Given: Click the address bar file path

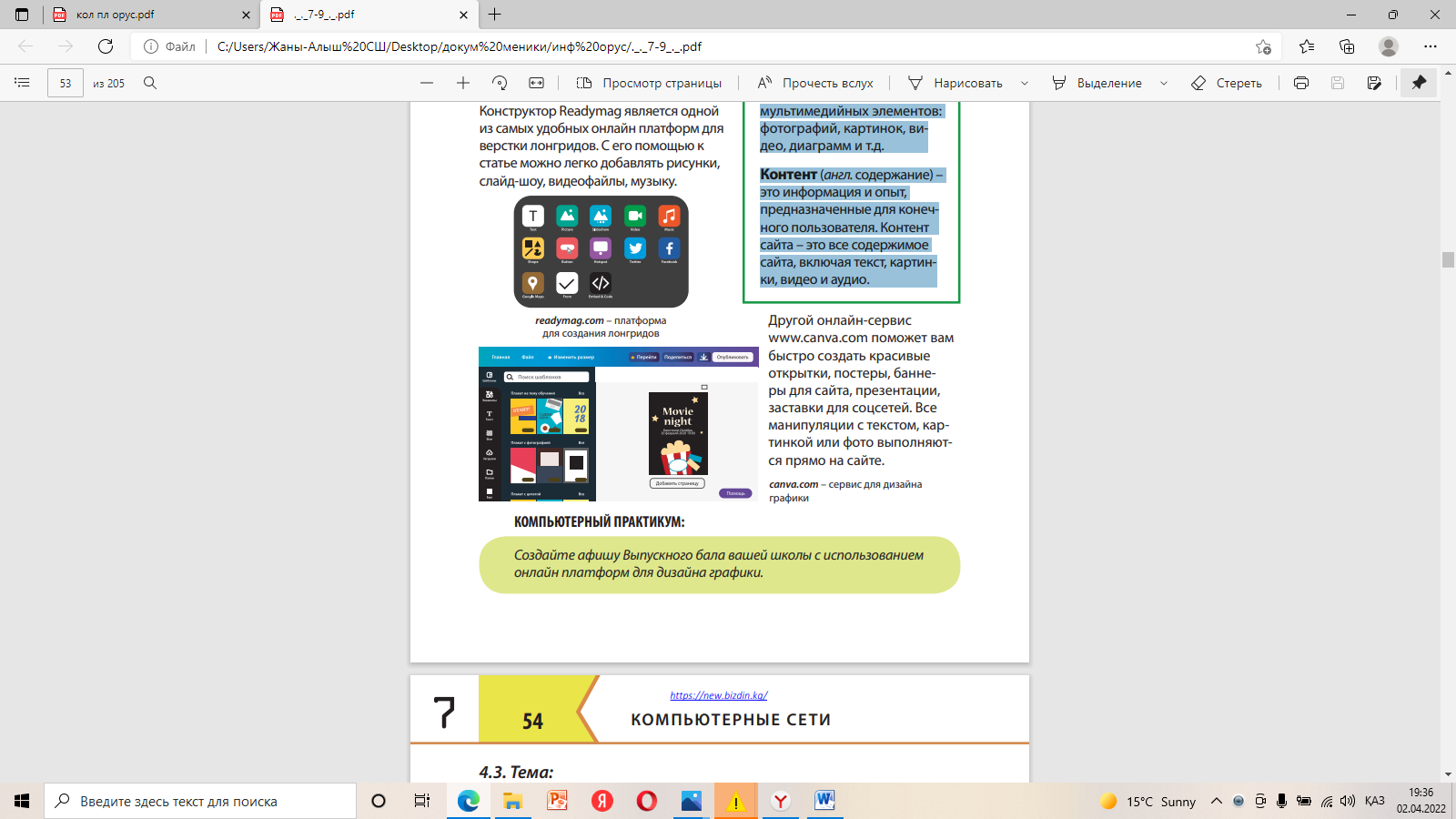Looking at the screenshot, I should tap(460, 46).
